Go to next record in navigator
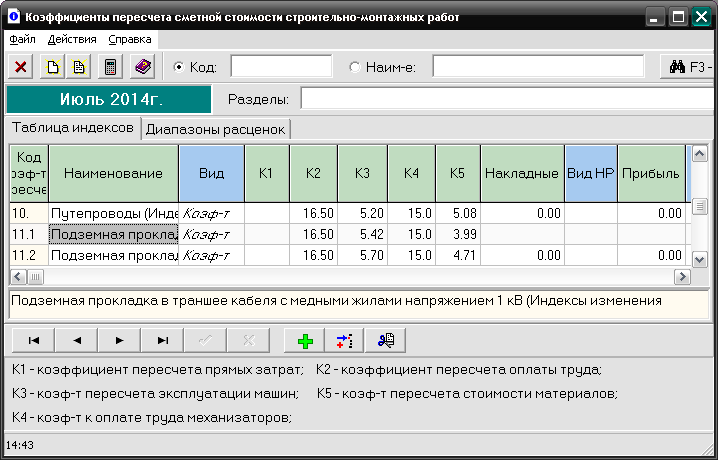This screenshot has width=718, height=460. click(x=120, y=340)
